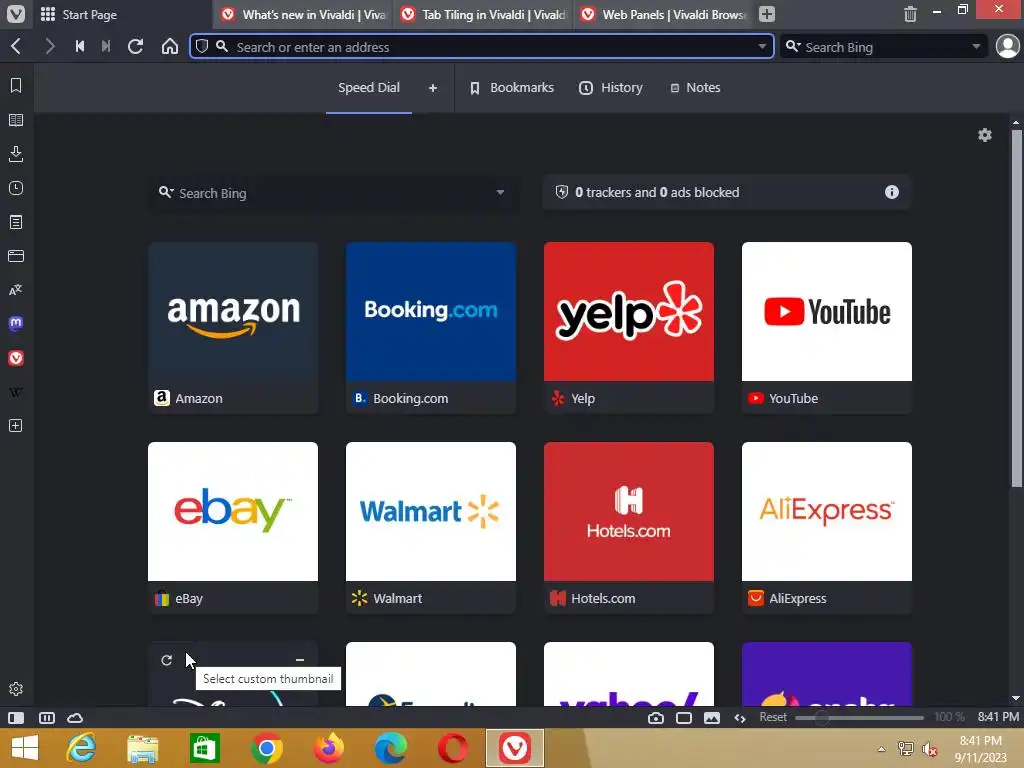Open Settings from the sidebar gear

tap(16, 689)
